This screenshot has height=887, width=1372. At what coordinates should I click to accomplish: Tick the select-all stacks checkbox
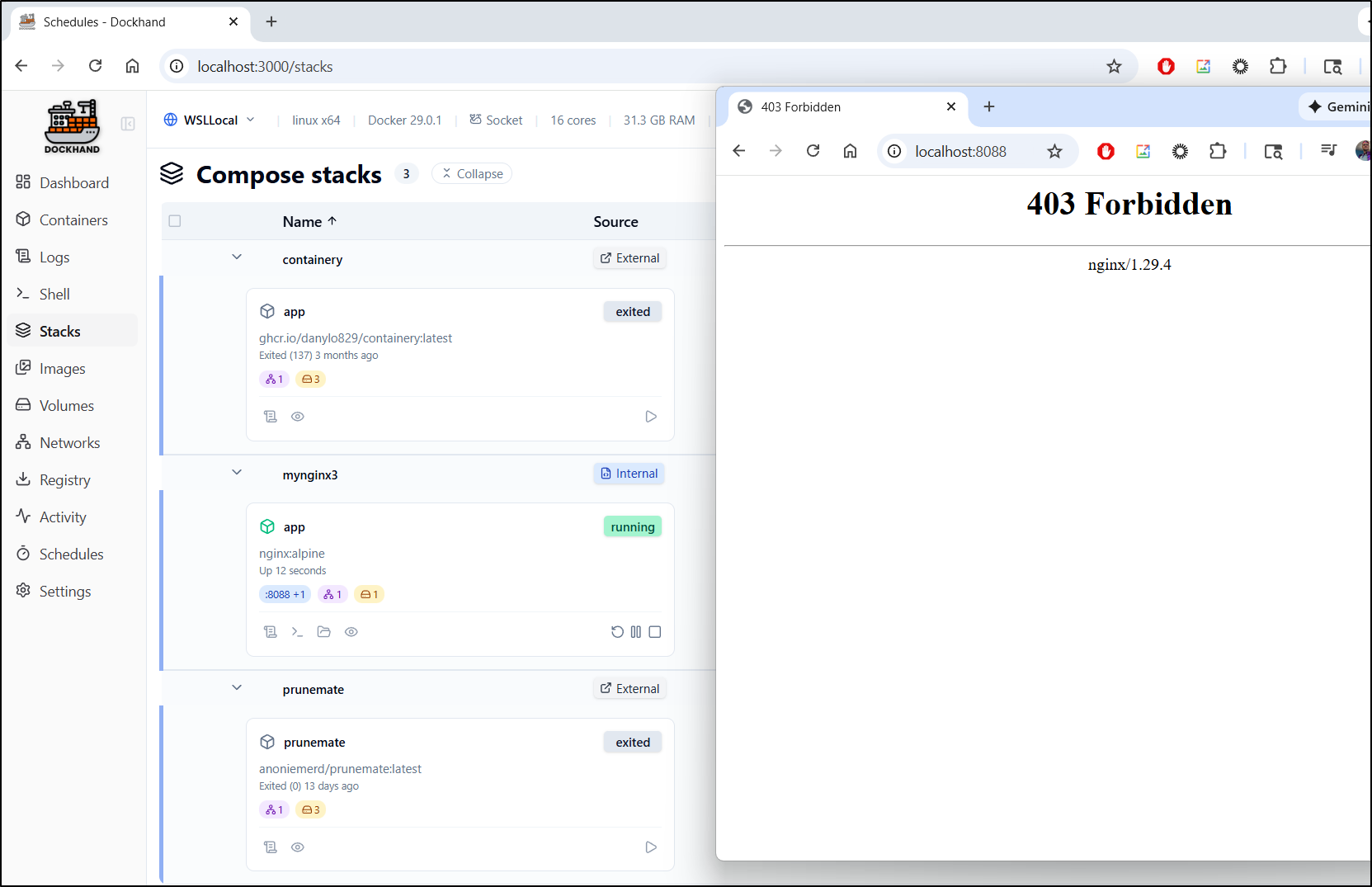175,221
